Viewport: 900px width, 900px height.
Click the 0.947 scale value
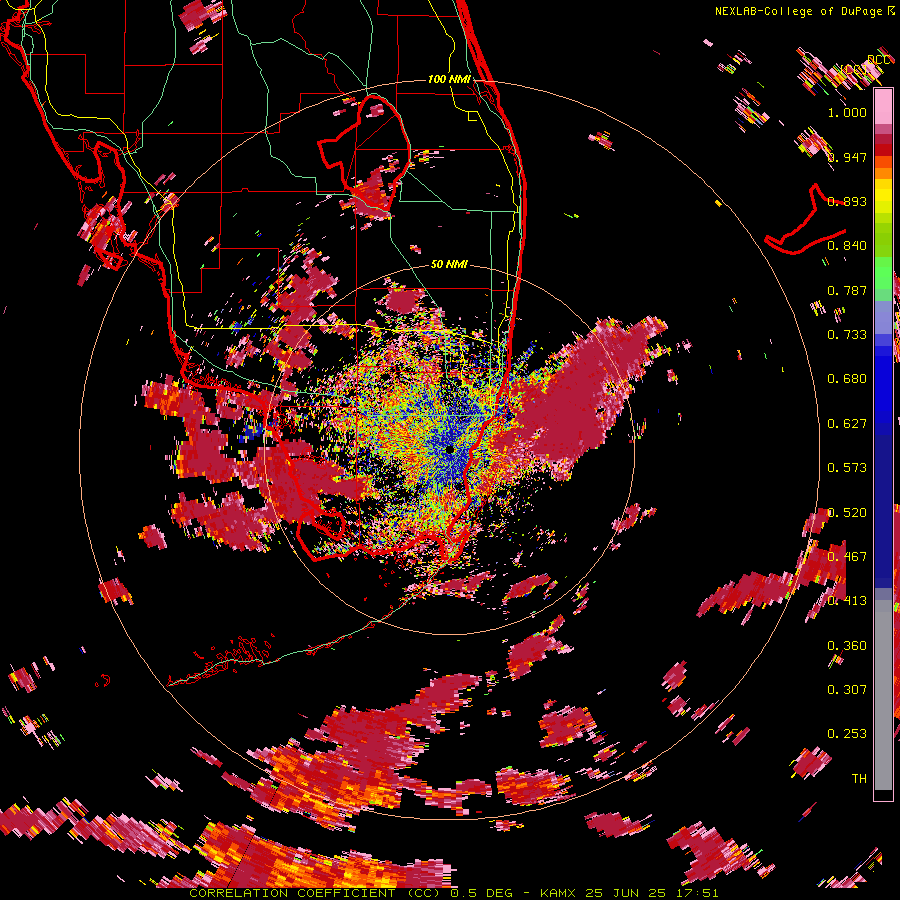click(848, 157)
